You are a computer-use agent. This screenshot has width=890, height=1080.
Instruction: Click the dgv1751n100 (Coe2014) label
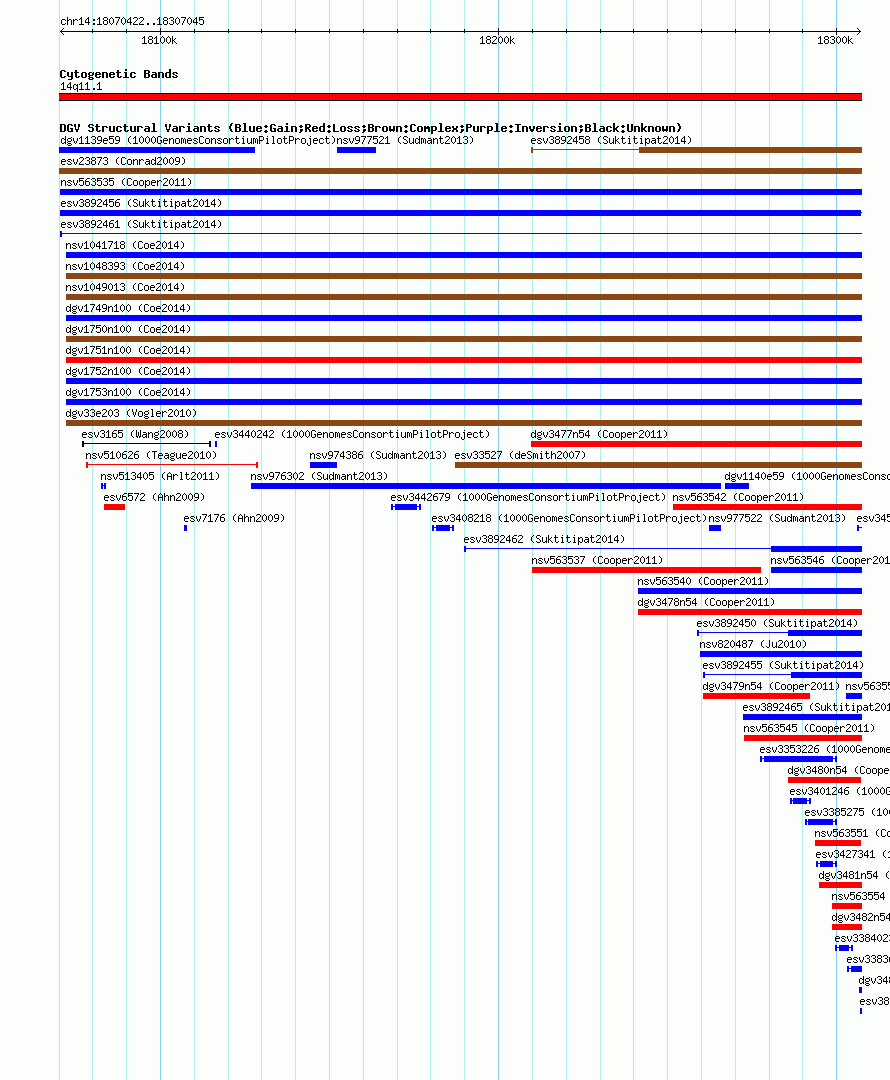coord(128,351)
